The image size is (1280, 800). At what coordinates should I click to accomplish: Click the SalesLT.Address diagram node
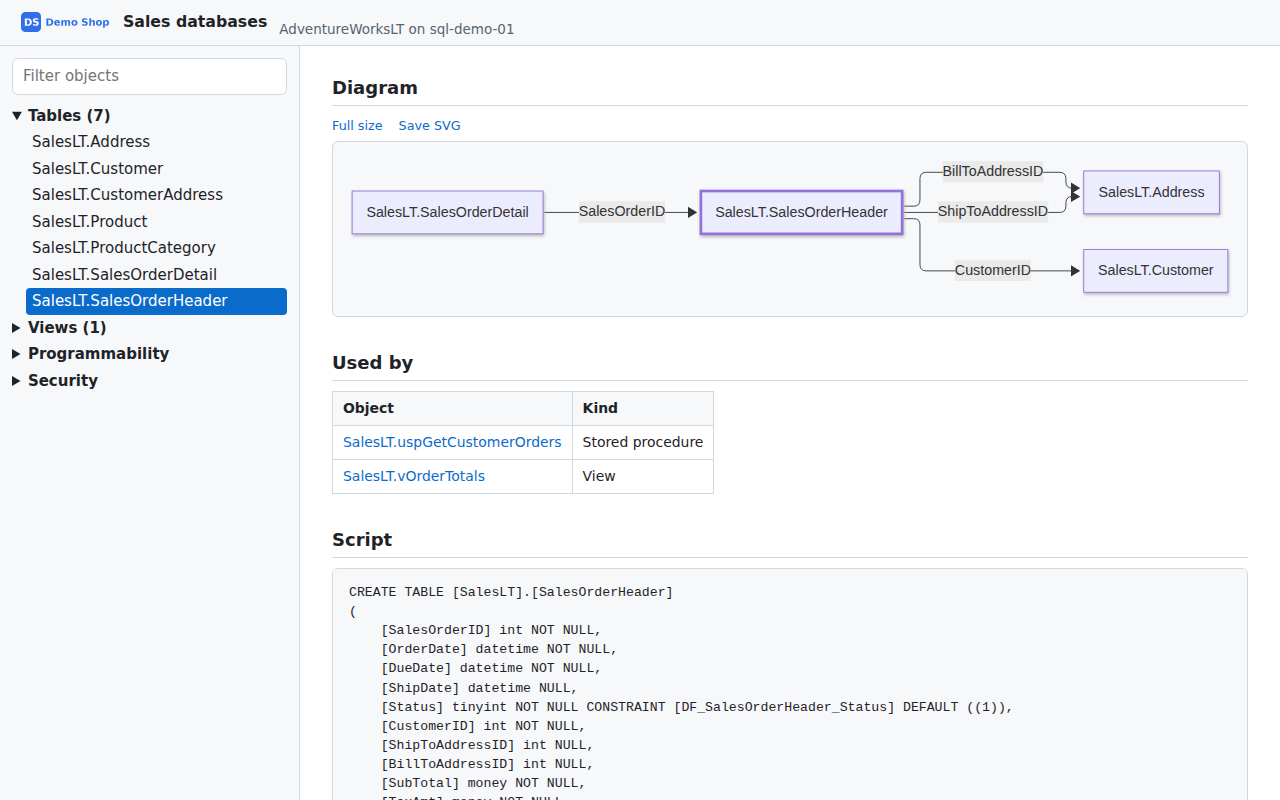[1151, 192]
